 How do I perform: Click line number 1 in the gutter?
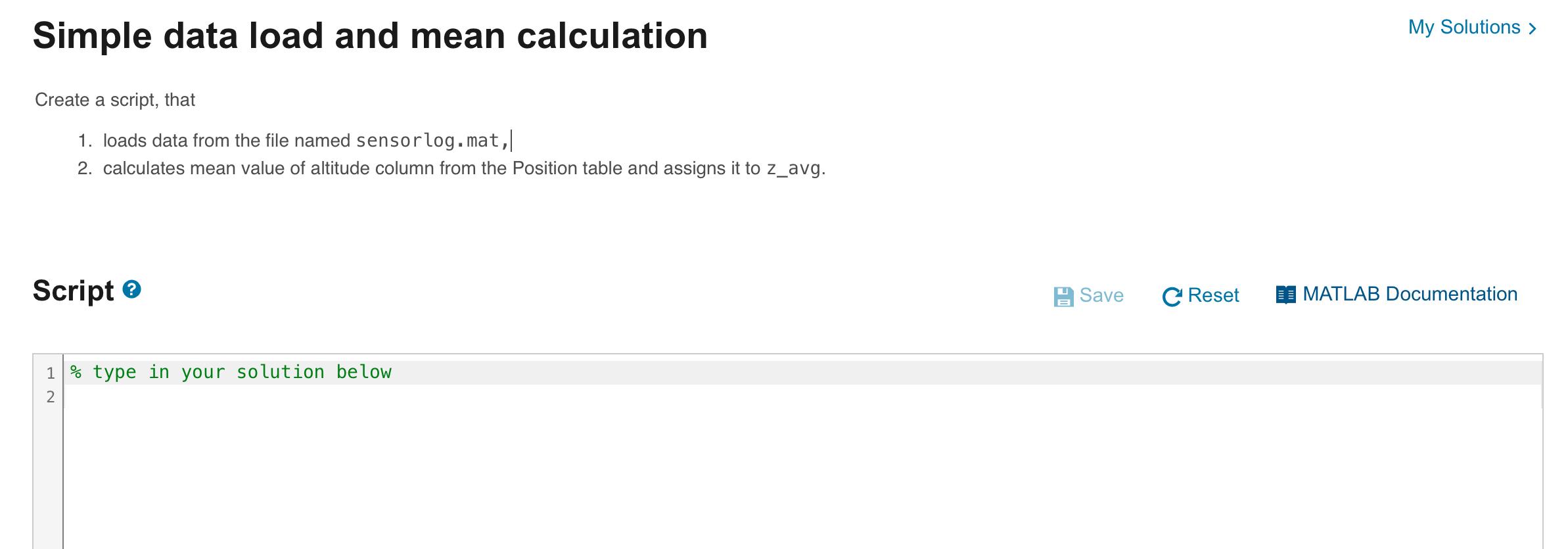[50, 372]
